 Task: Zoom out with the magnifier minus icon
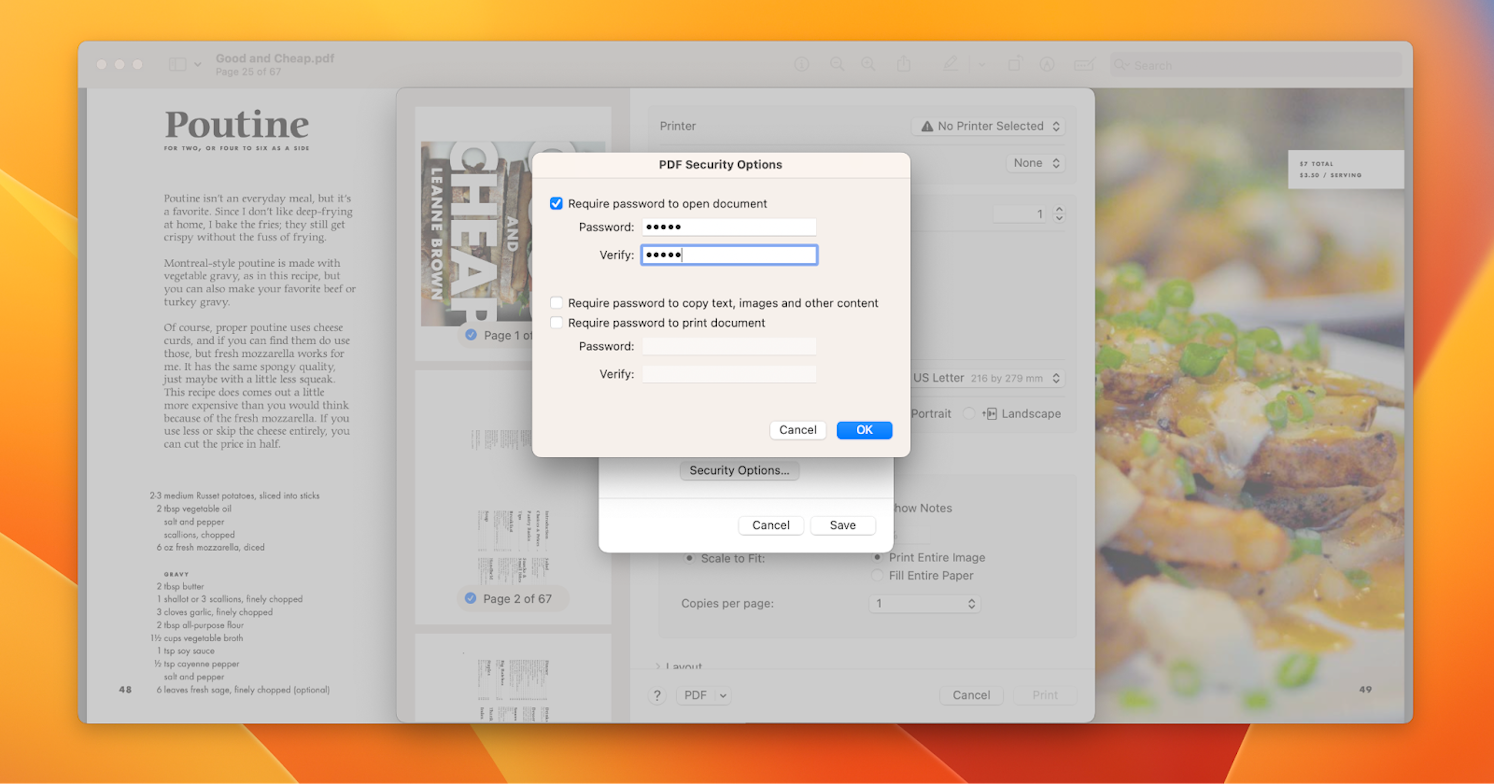pyautogui.click(x=836, y=63)
